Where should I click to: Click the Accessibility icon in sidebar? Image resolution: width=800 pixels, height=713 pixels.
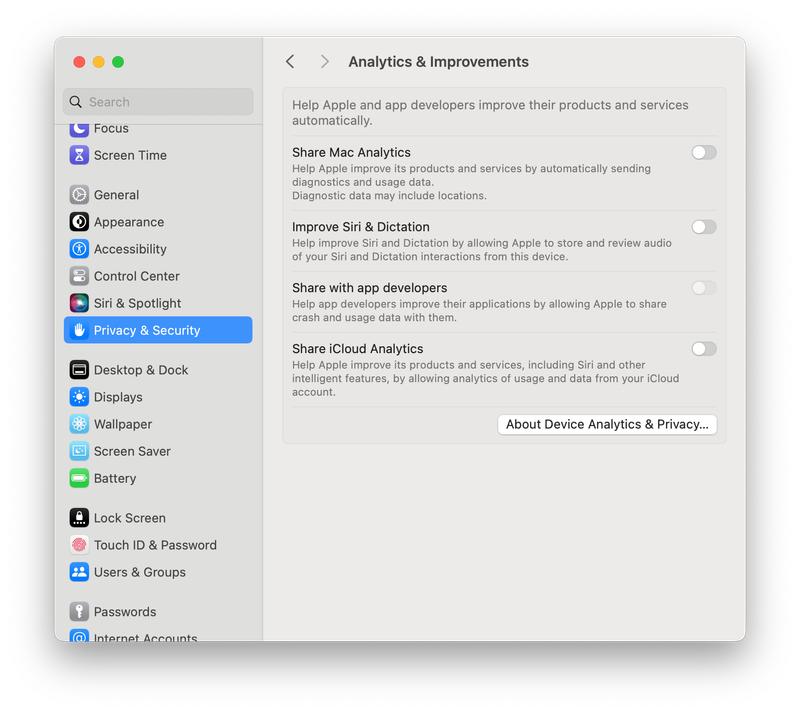pyautogui.click(x=79, y=249)
